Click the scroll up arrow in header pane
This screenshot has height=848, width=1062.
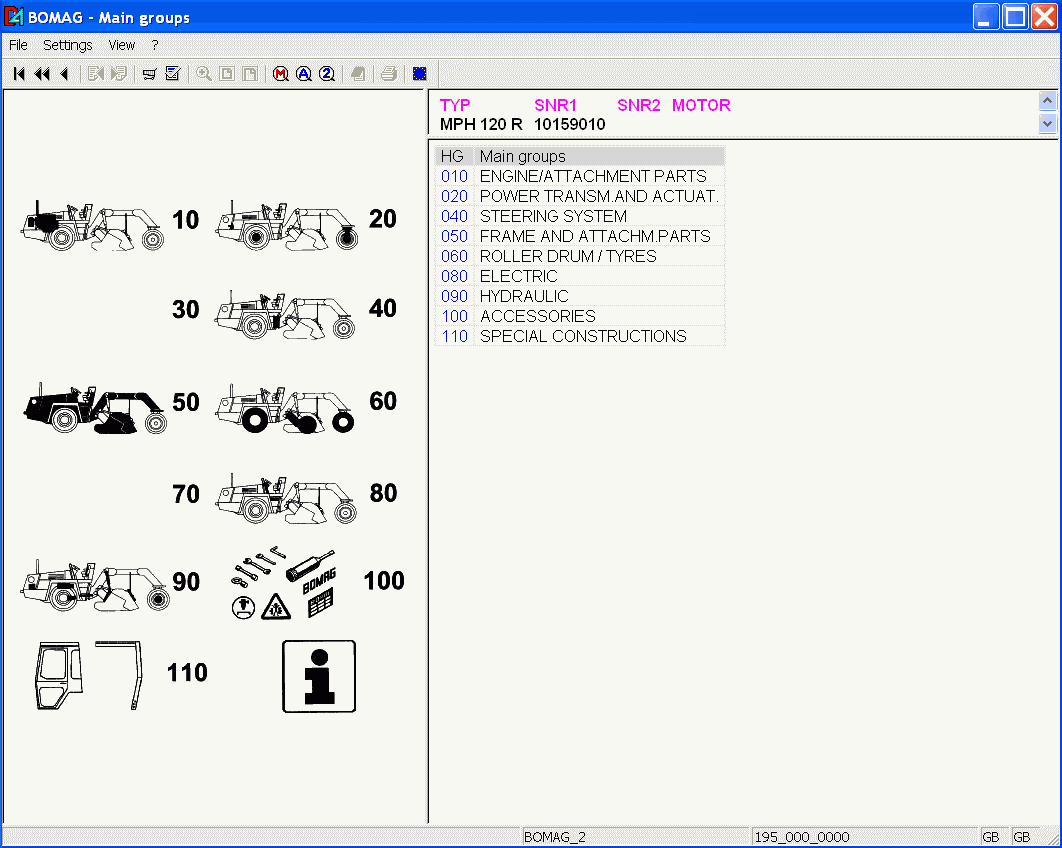1047,102
